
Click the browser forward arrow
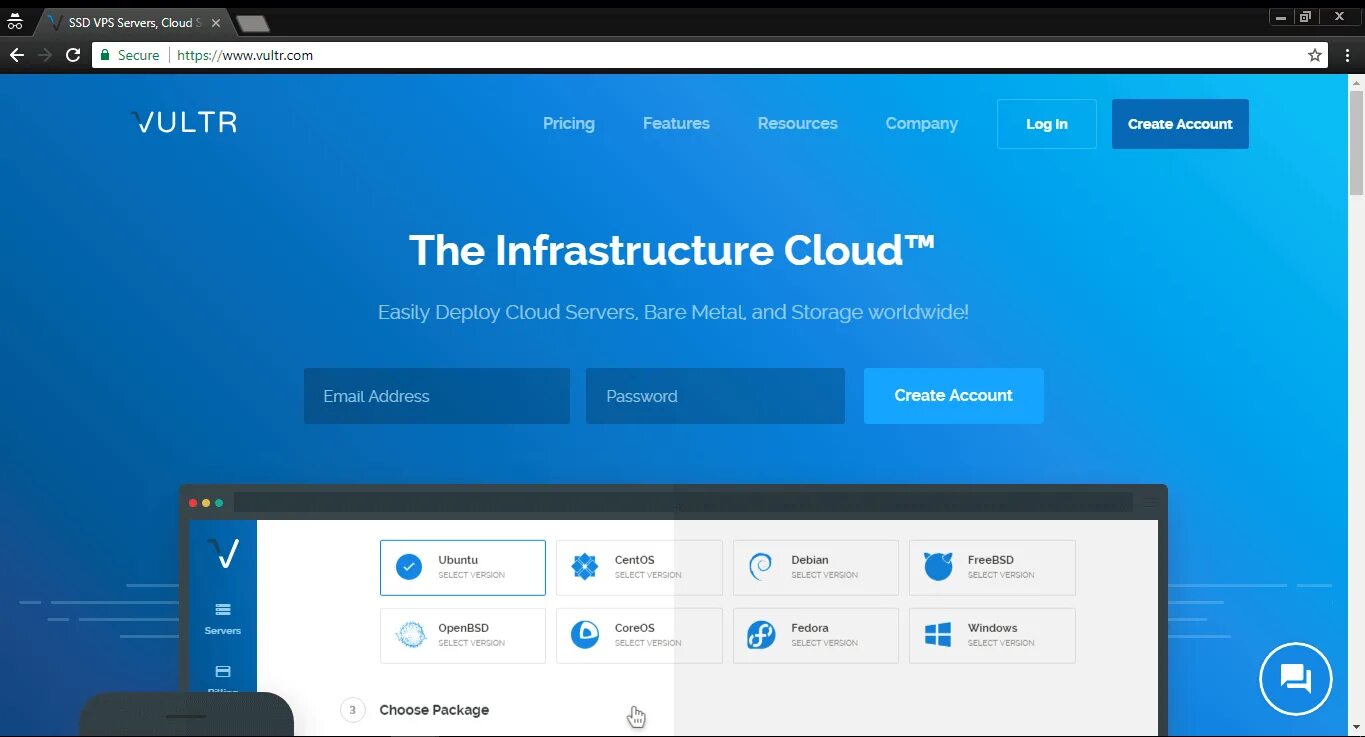pos(44,55)
